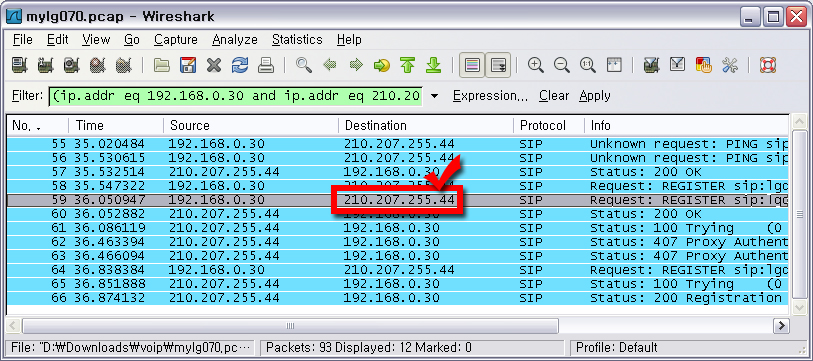Open preferences with tools icon

(x=729, y=65)
